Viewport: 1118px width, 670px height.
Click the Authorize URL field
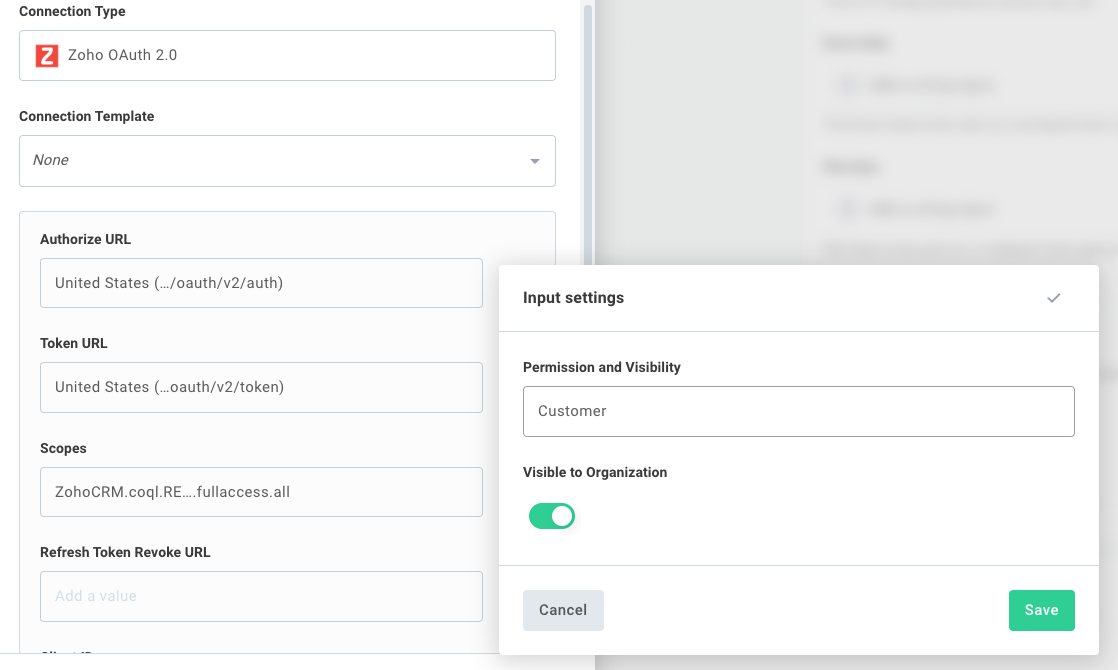pyautogui.click(x=261, y=283)
